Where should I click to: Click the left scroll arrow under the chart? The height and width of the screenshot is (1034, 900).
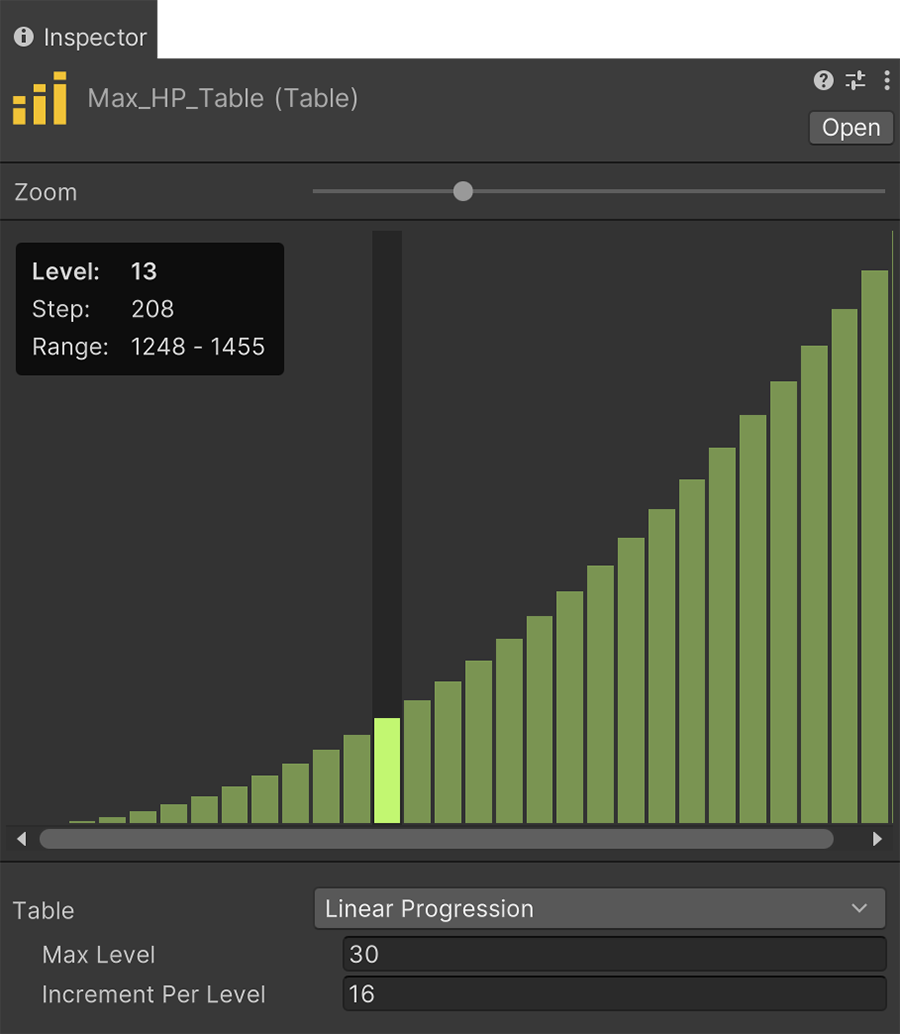(x=22, y=839)
